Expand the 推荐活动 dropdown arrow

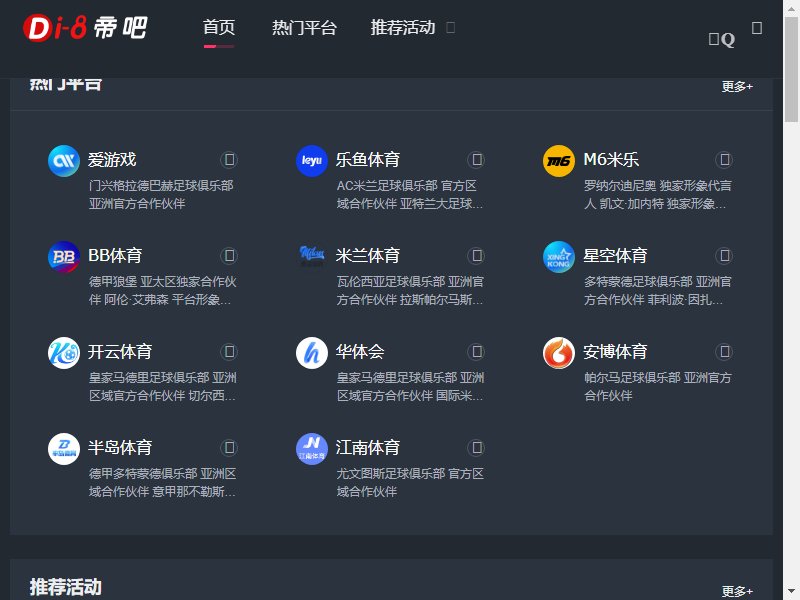pos(451,27)
